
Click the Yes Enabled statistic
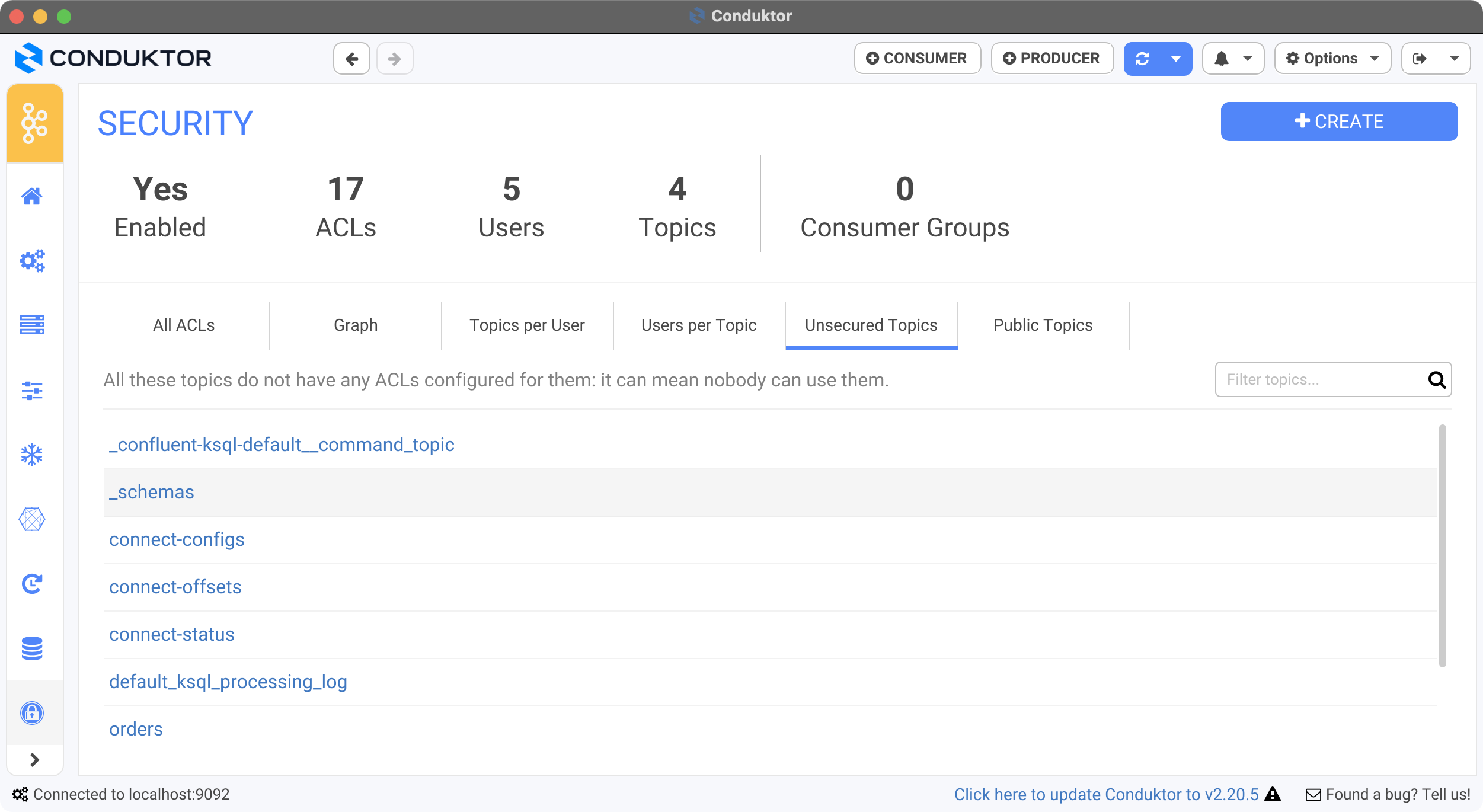(x=160, y=206)
